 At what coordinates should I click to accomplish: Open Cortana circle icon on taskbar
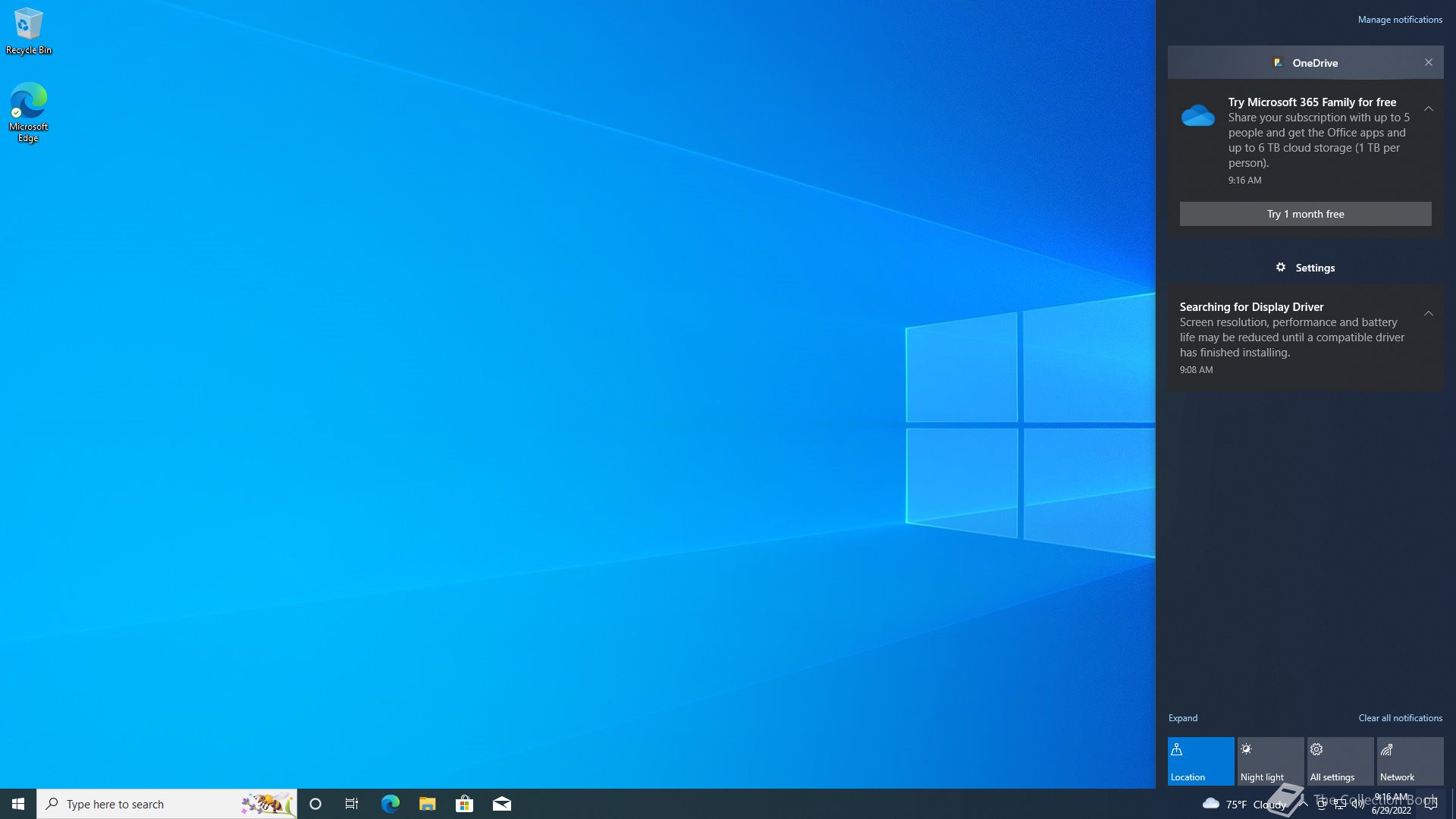(315, 804)
